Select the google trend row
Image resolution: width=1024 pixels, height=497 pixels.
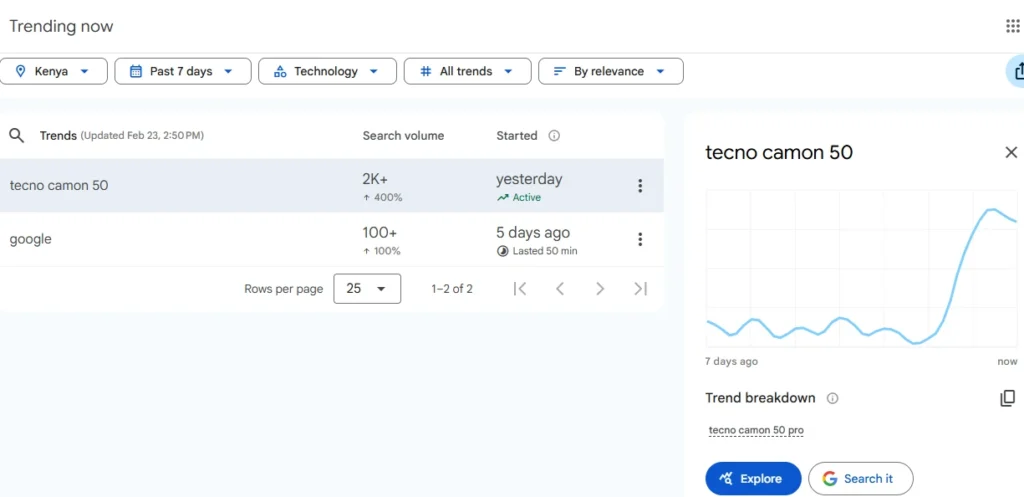tap(332, 239)
